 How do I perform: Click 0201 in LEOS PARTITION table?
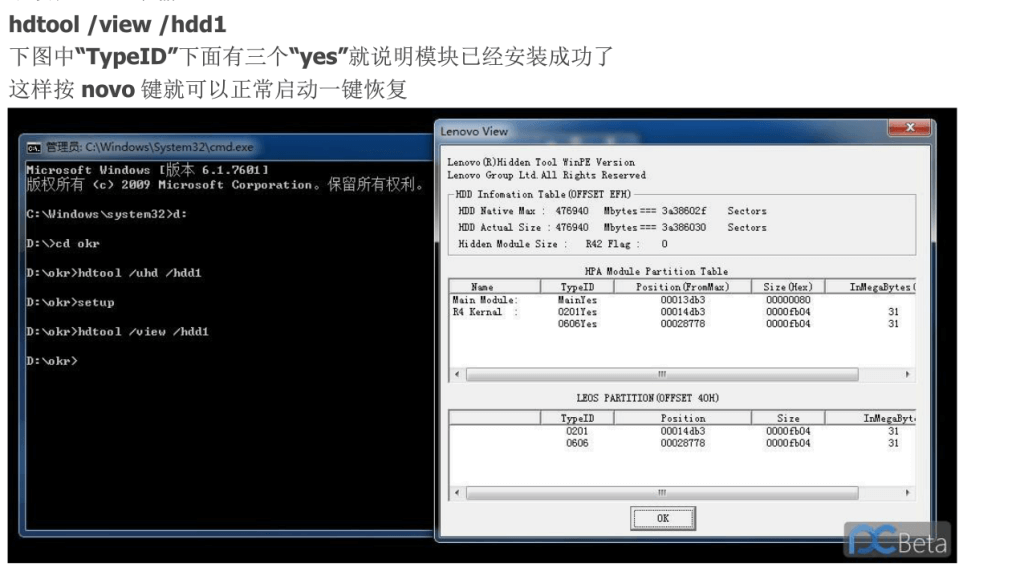[x=577, y=431]
